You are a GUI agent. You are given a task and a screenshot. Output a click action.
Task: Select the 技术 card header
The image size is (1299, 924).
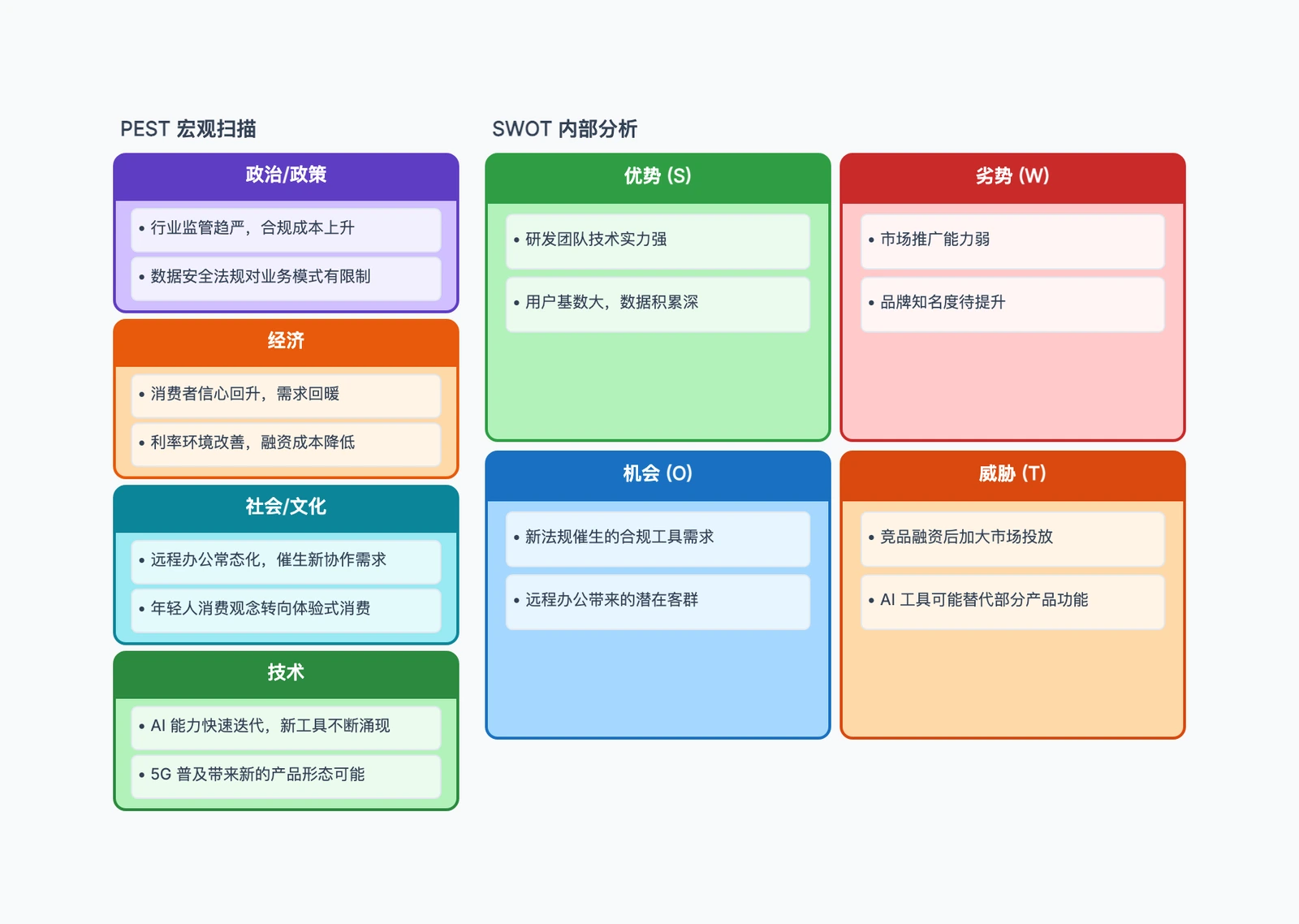pyautogui.click(x=286, y=673)
